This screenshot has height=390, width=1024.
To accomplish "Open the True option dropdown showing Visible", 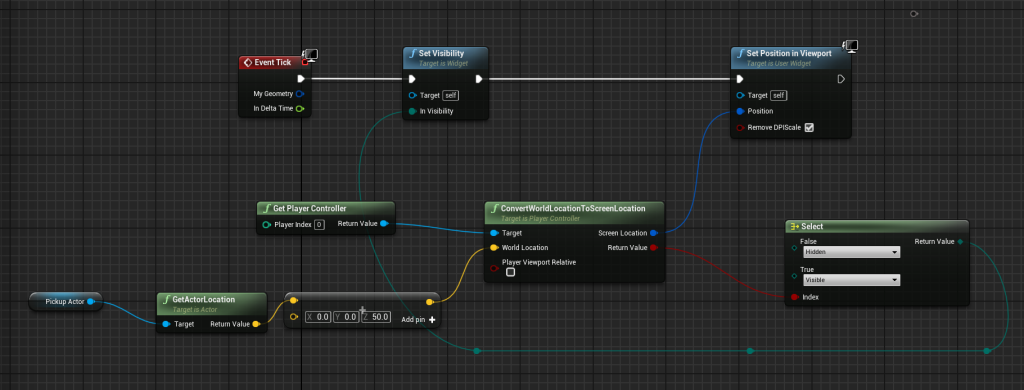I will (x=852, y=280).
